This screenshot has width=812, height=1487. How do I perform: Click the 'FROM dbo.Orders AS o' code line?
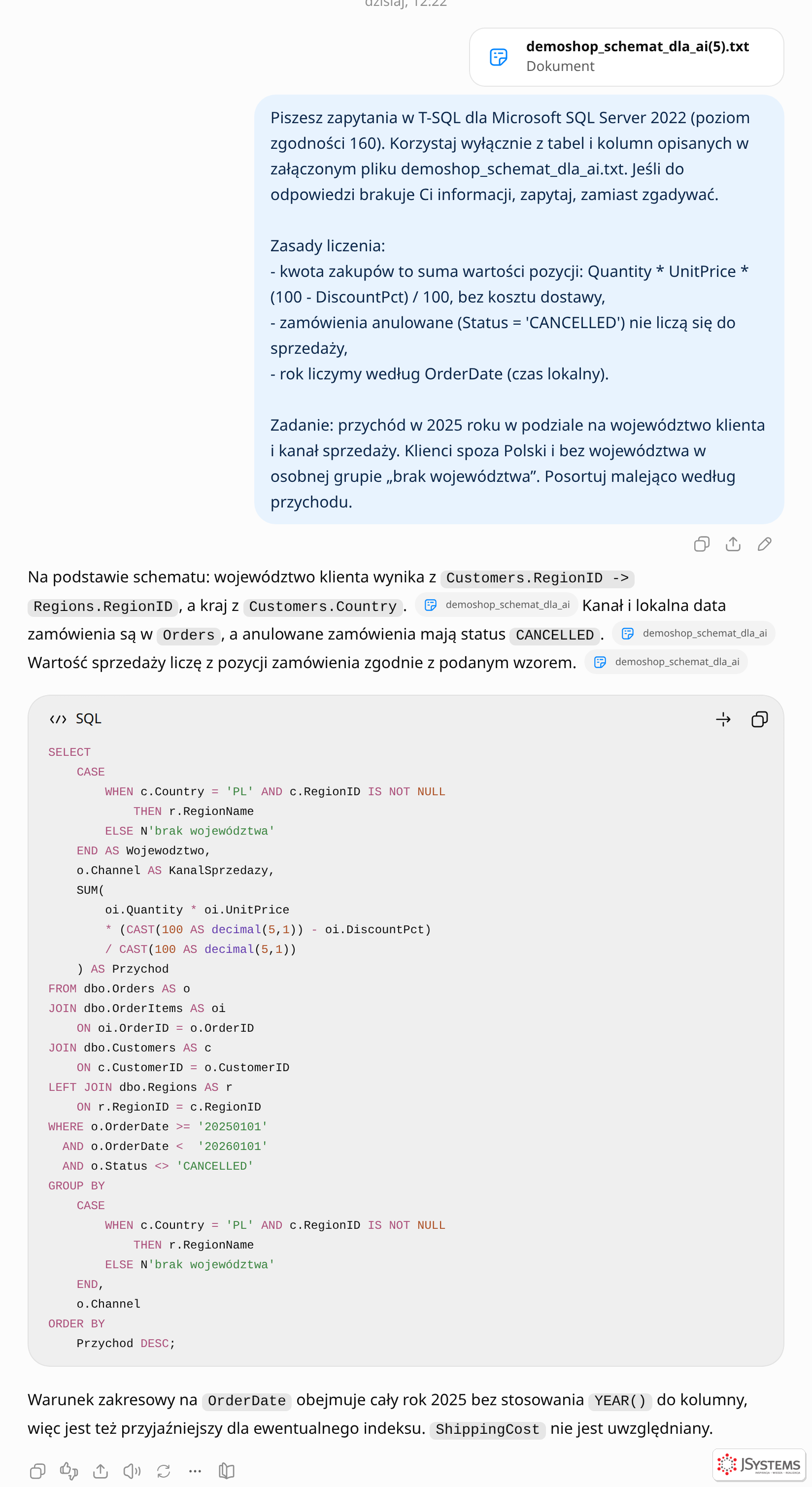pyautogui.click(x=119, y=988)
